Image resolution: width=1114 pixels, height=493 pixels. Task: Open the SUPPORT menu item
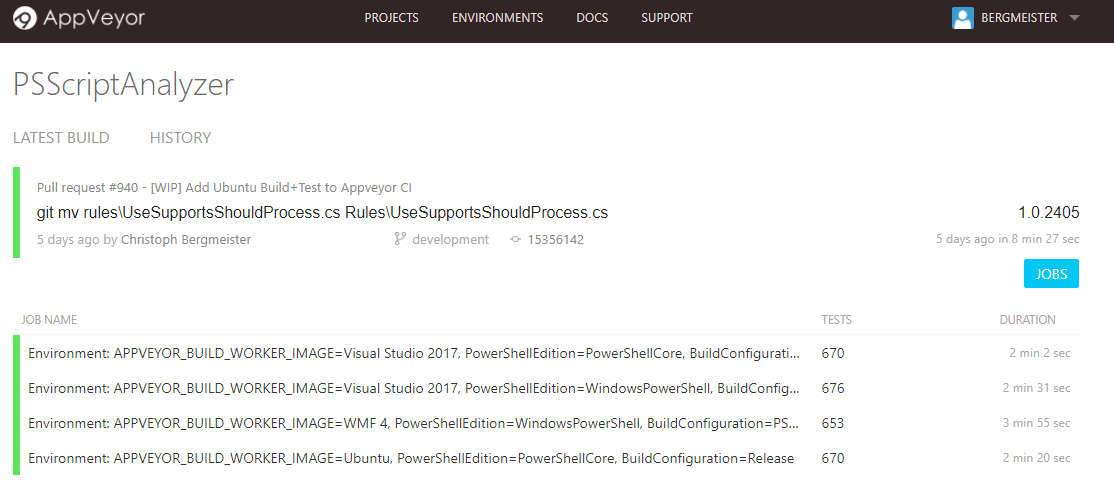coord(666,18)
